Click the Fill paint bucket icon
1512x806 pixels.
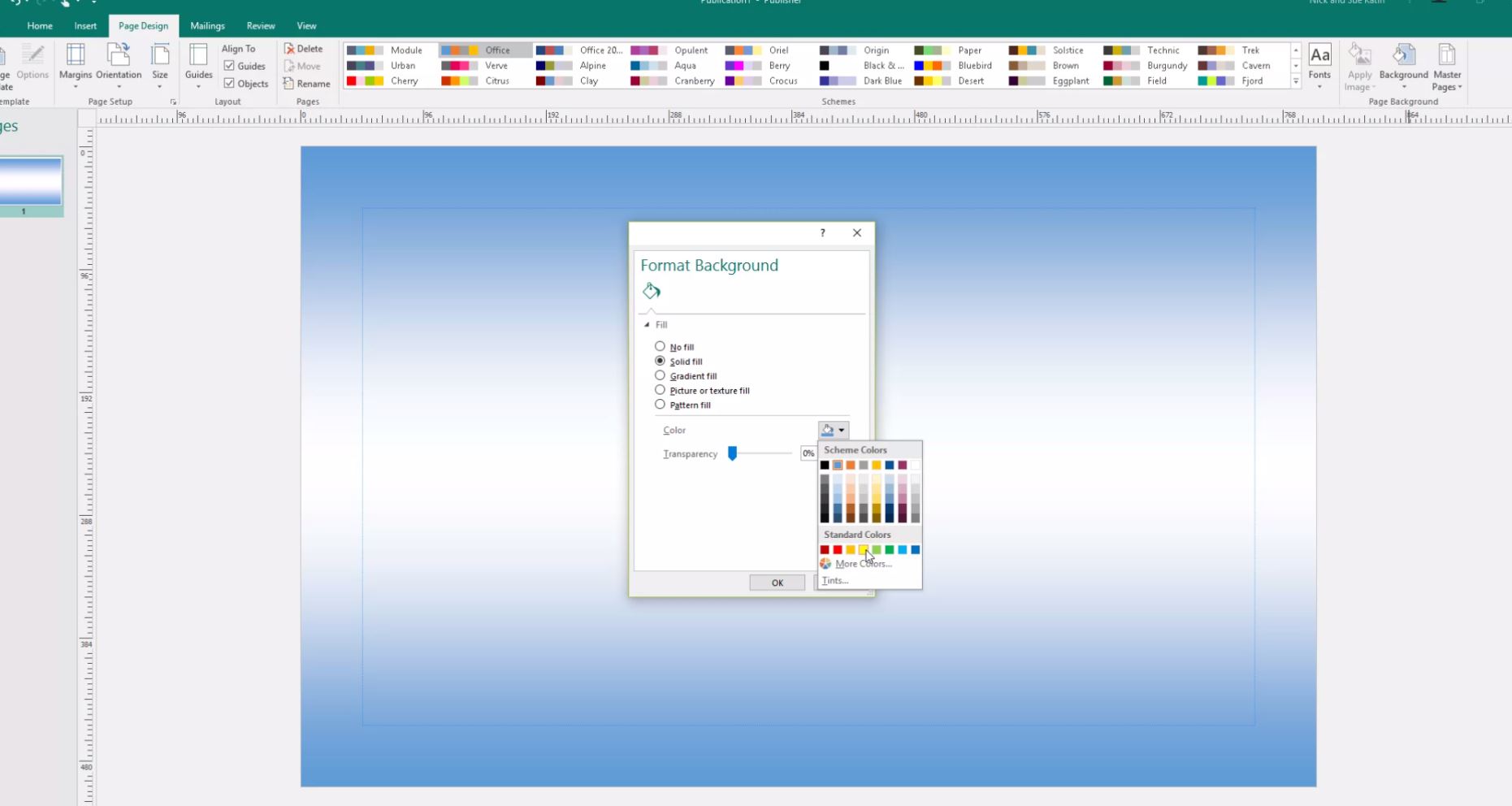tap(652, 291)
